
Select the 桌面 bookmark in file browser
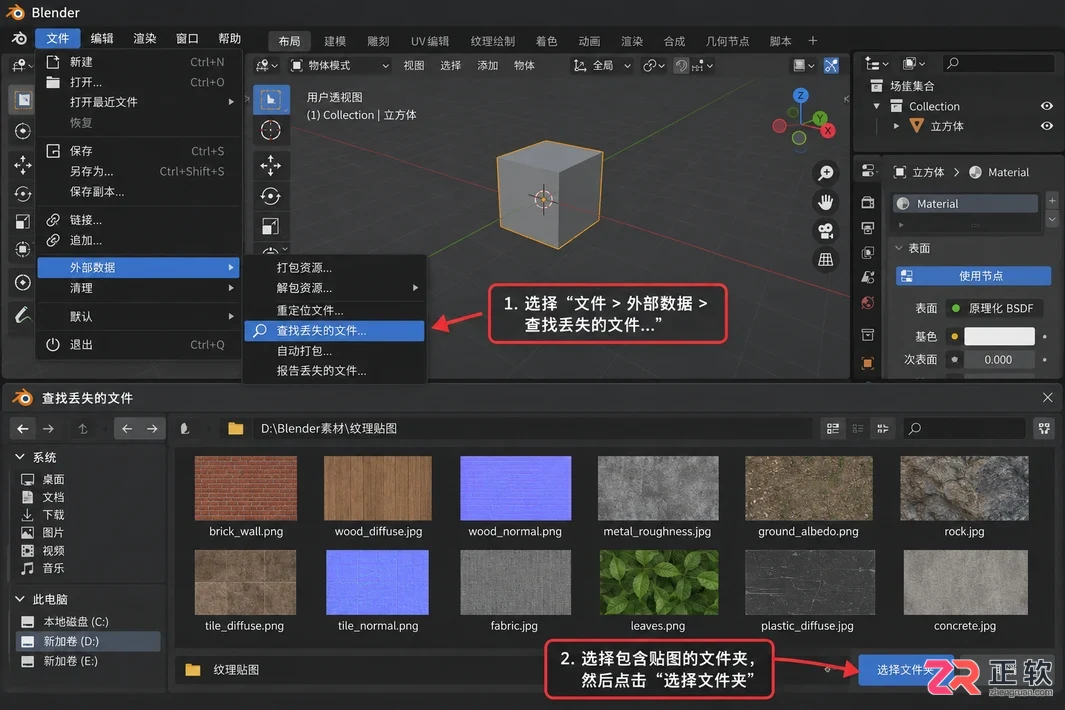pyautogui.click(x=53, y=479)
